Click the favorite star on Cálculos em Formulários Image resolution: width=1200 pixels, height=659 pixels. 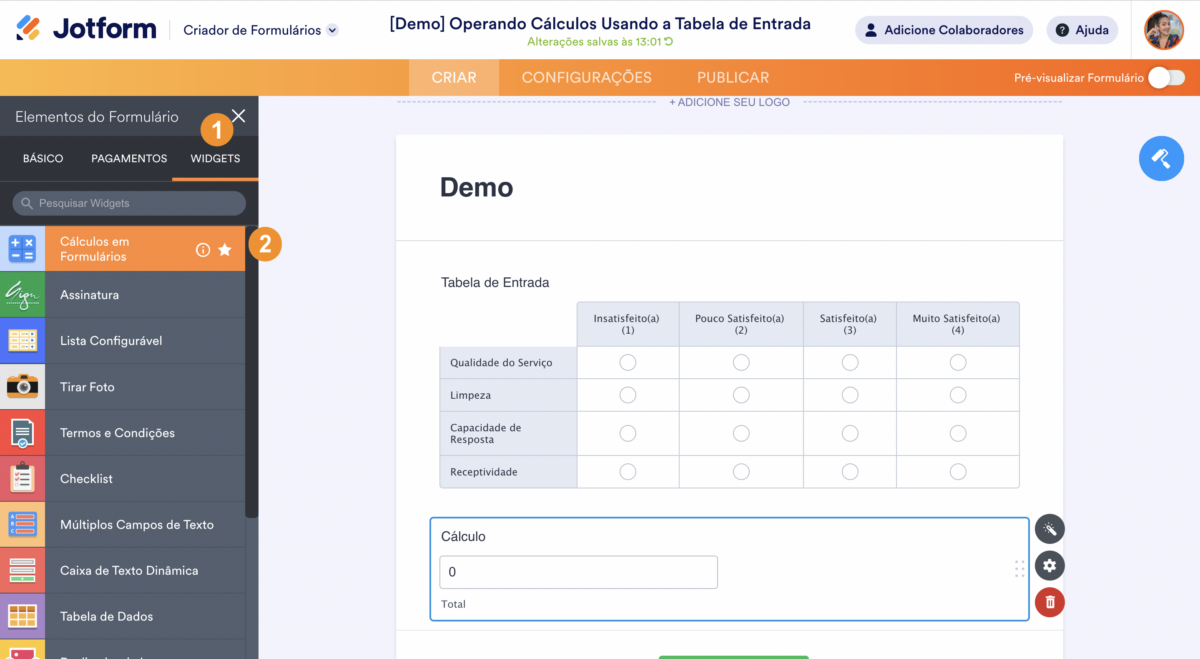tap(225, 249)
